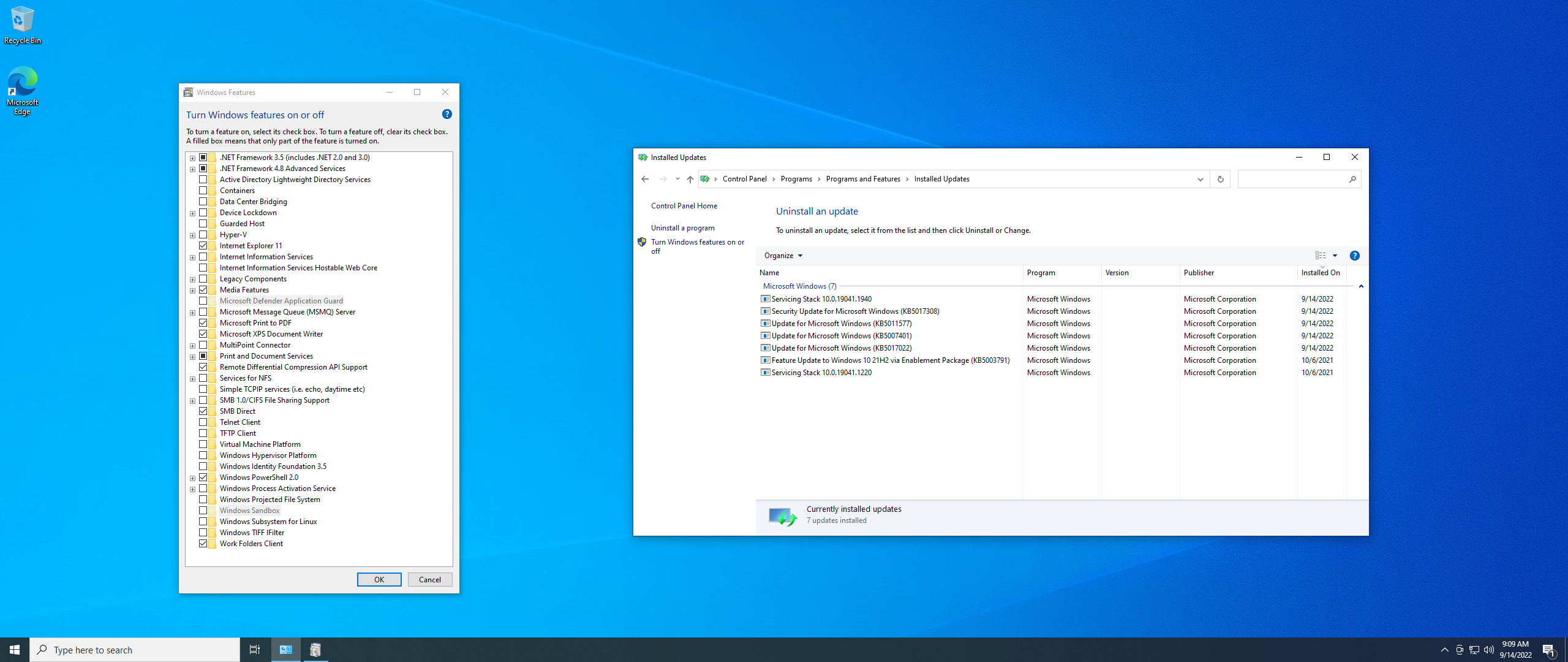Open the Microsoft Edge desktop shortcut

[23, 91]
